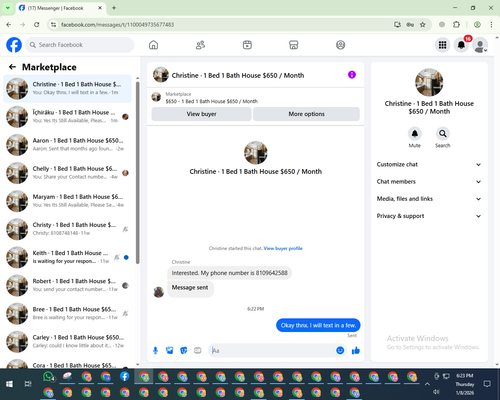This screenshot has height=400, width=500.
Task: Reload the page in browser
Action: click(37, 24)
